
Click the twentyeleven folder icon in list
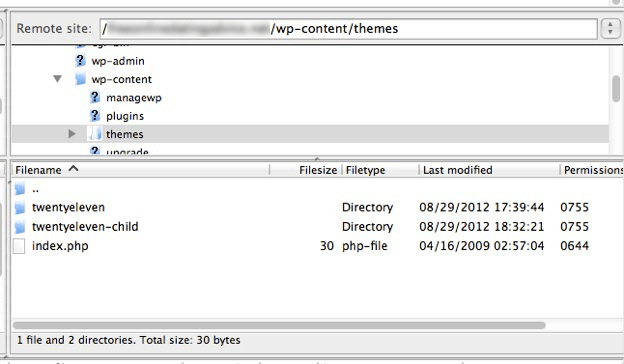[x=20, y=207]
